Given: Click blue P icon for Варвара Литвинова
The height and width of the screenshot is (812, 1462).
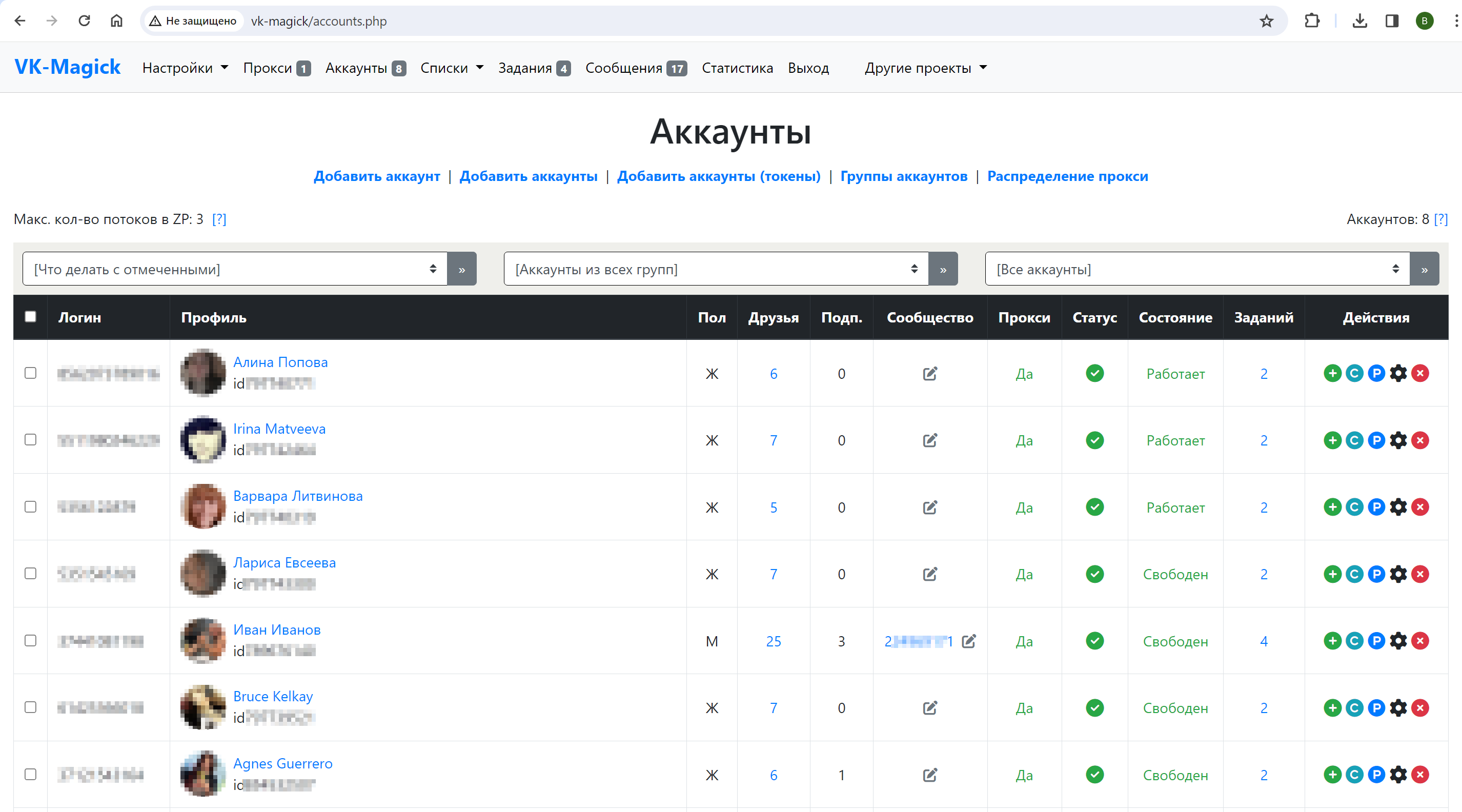Looking at the screenshot, I should (x=1376, y=507).
